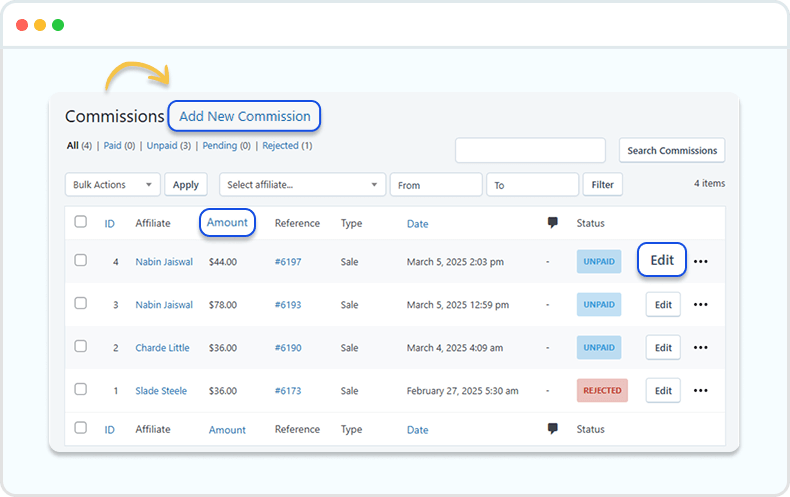Focus the commissions search text field
Viewport: 790px width, 497px height.
[x=530, y=150]
